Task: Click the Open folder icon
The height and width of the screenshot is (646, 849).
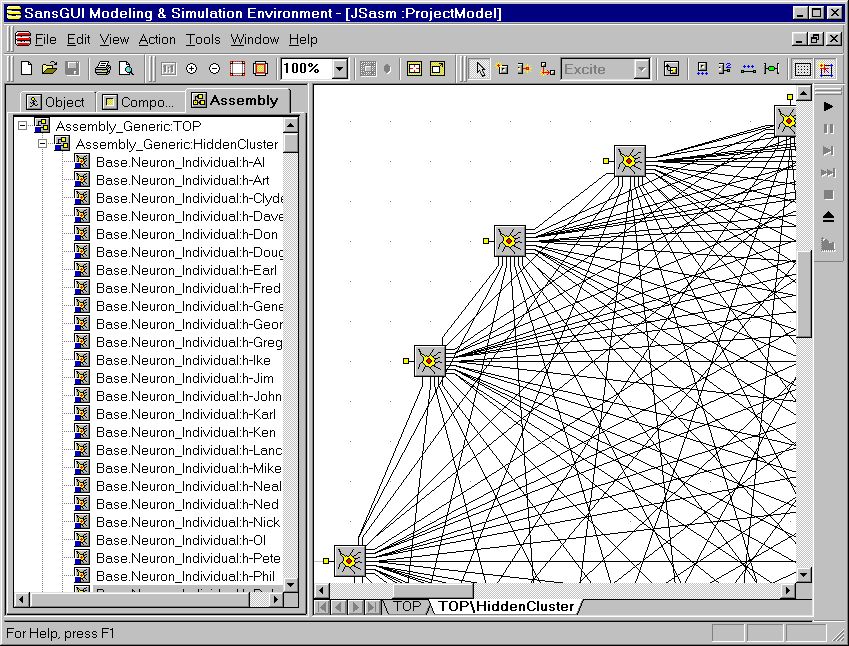Action: point(49,69)
